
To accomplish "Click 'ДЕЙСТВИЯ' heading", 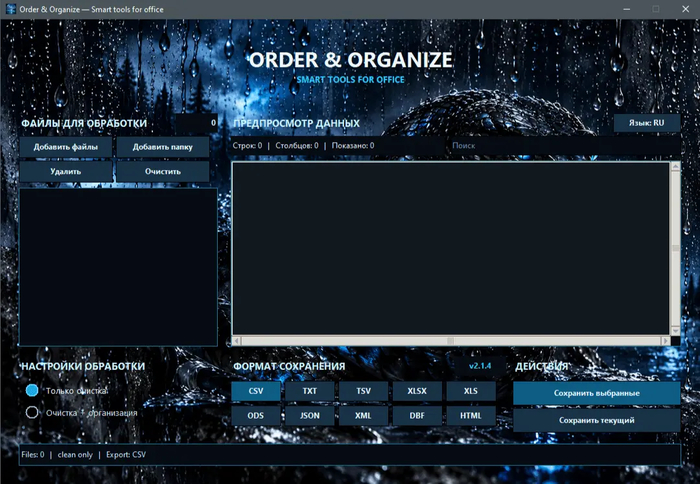I will coord(542,367).
